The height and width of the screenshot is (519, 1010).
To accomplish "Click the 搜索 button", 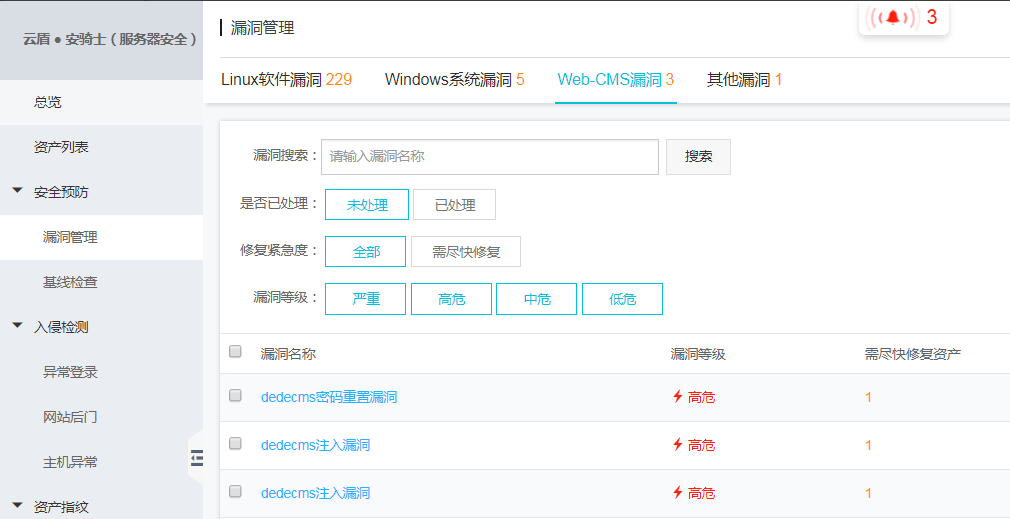I will [x=698, y=156].
